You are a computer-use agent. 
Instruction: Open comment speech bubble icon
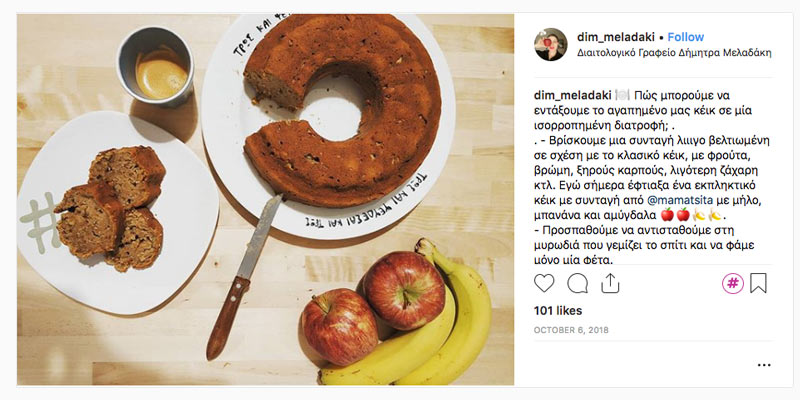pyautogui.click(x=578, y=283)
